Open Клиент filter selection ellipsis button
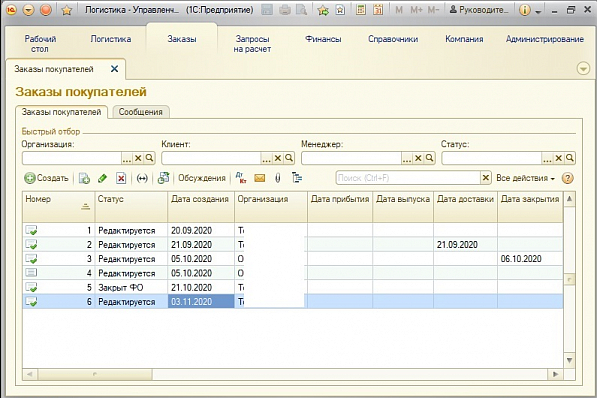The height and width of the screenshot is (398, 597). [x=266, y=158]
